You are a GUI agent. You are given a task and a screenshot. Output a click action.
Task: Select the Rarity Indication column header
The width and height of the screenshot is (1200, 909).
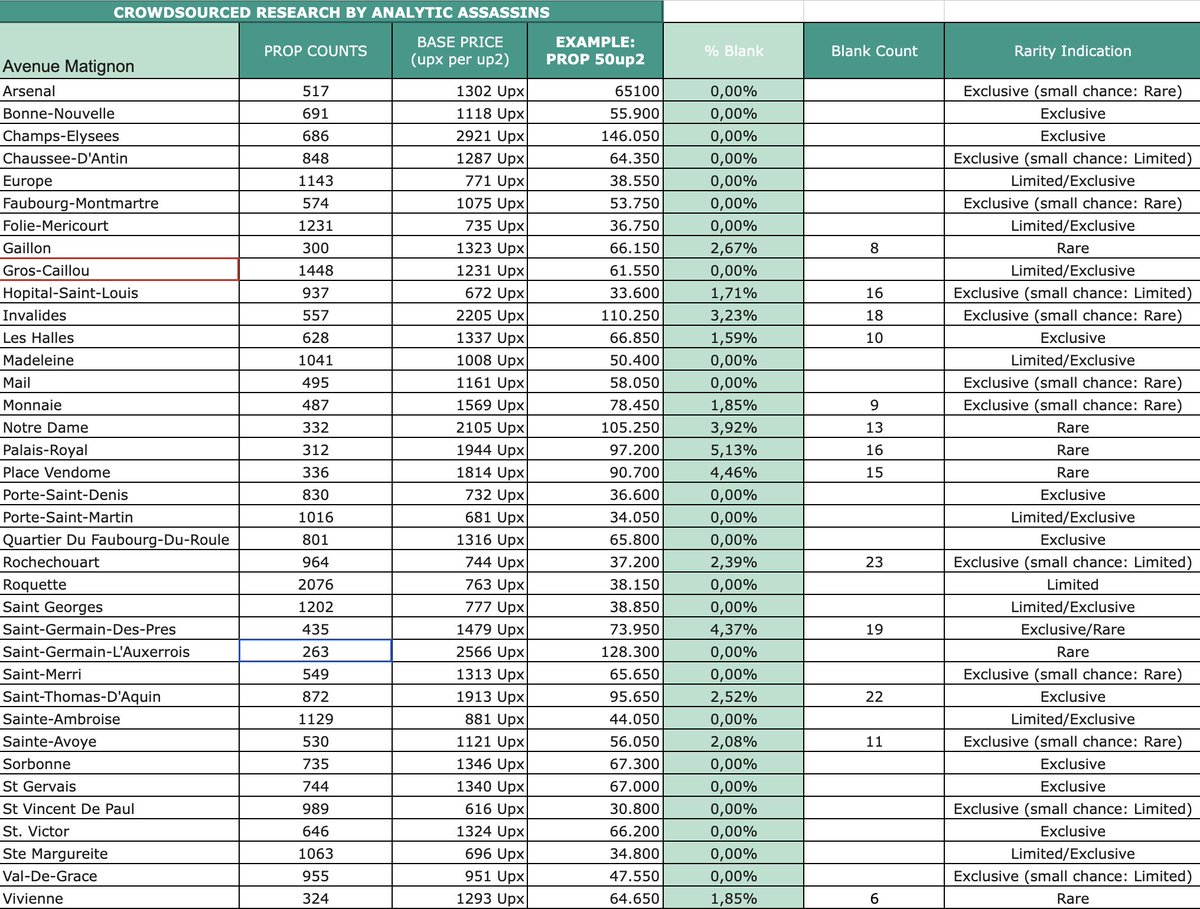1071,50
